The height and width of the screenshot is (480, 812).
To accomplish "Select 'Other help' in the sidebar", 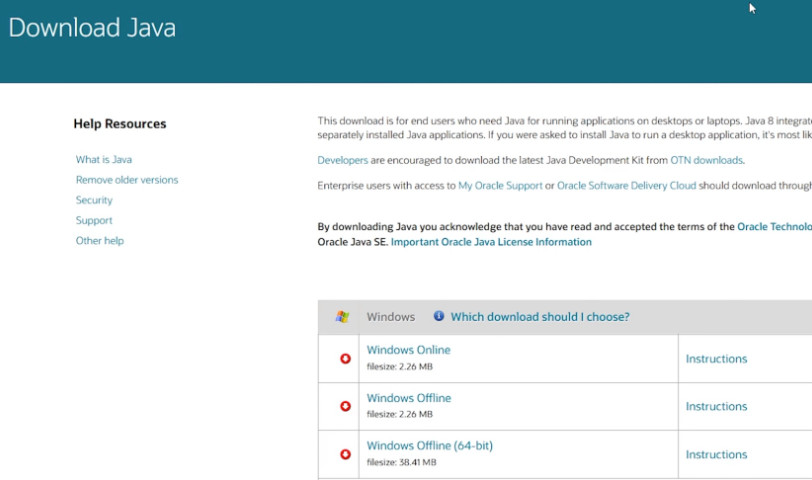I will click(x=100, y=241).
